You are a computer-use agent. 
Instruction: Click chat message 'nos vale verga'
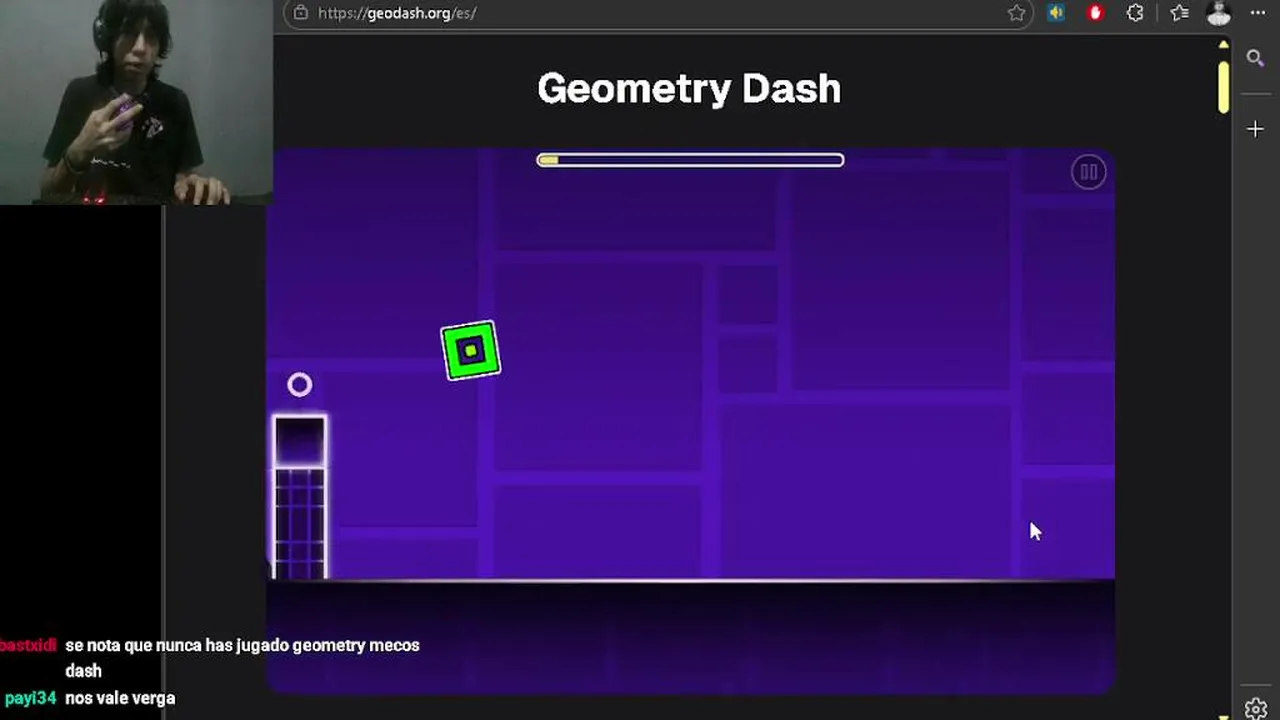pos(120,698)
